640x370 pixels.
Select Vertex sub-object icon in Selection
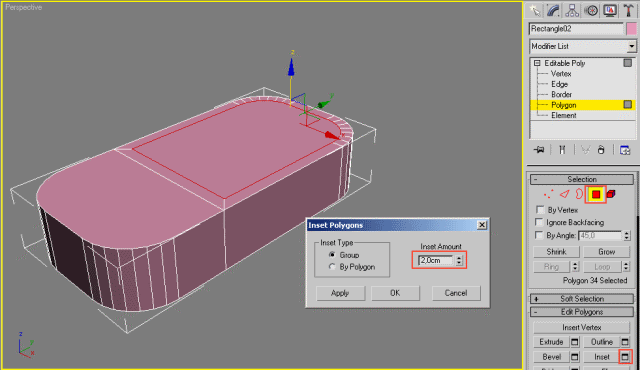pos(549,194)
